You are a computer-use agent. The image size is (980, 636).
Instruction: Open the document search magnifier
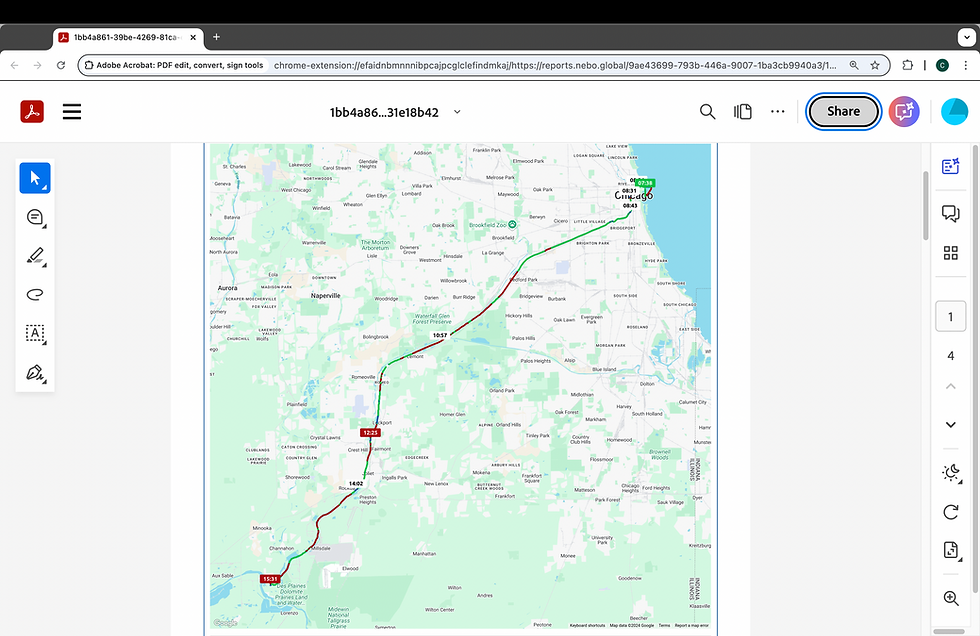pyautogui.click(x=707, y=112)
